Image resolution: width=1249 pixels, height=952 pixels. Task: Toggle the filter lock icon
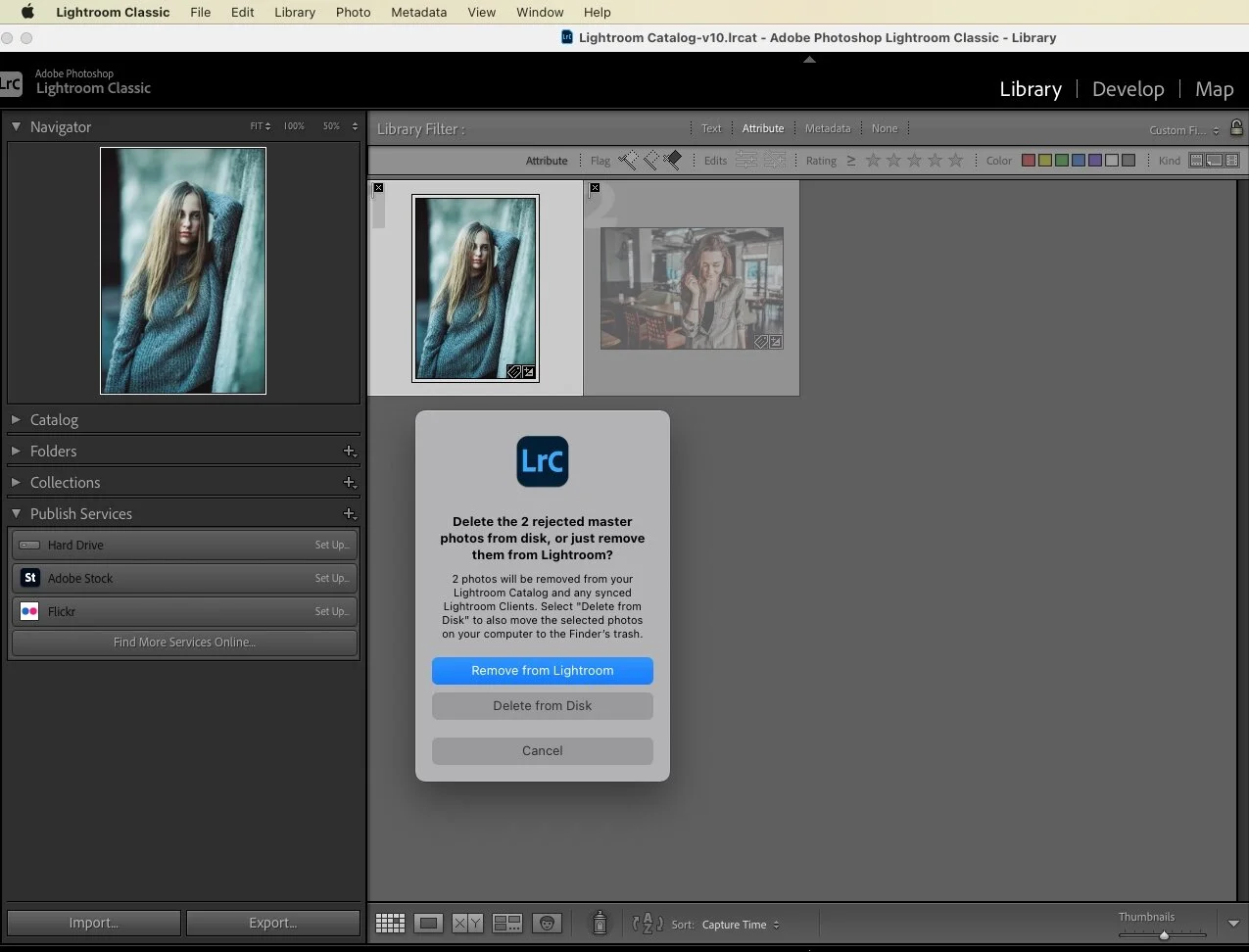click(x=1236, y=128)
